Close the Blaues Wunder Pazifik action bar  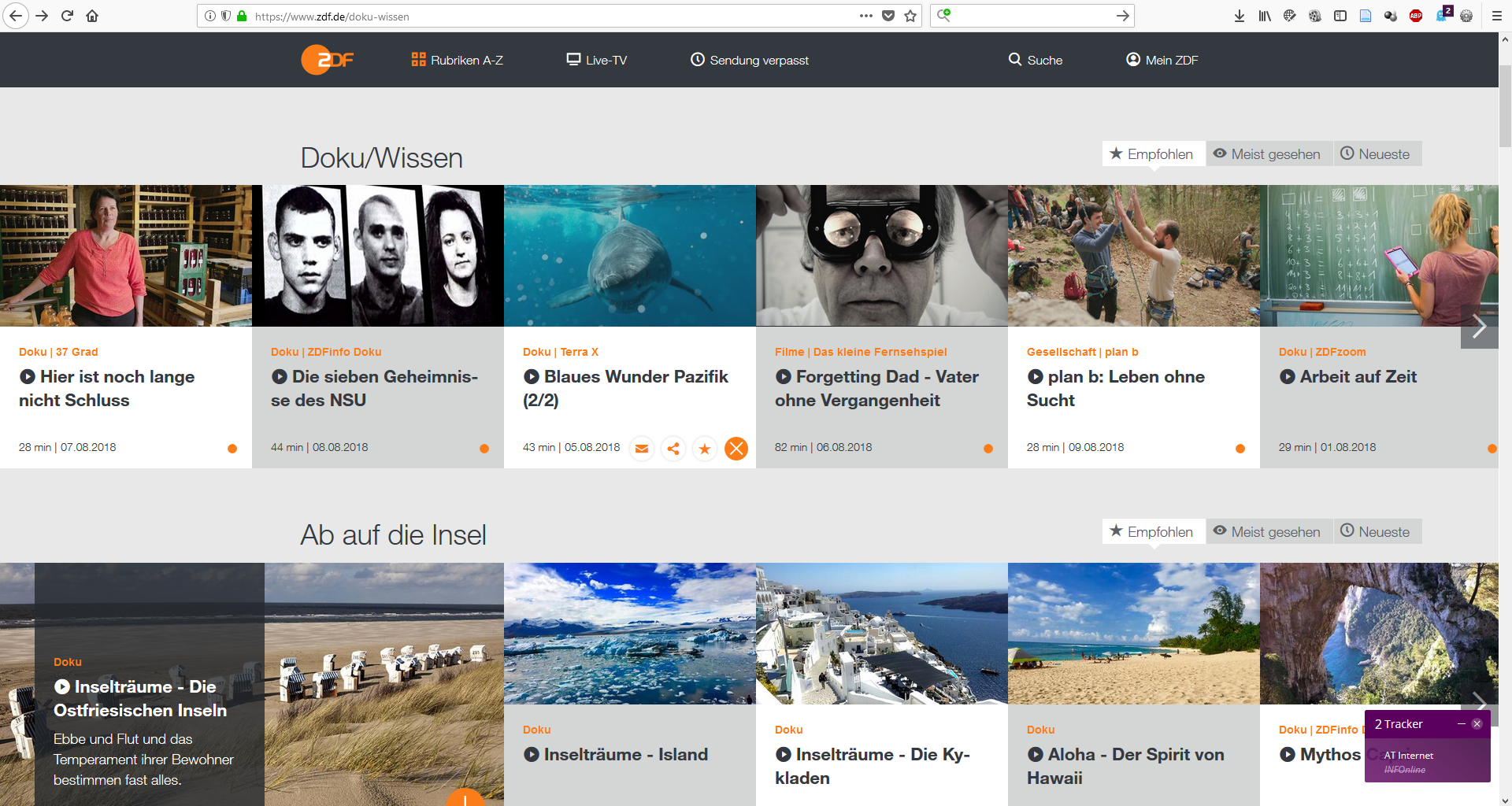[x=736, y=449]
